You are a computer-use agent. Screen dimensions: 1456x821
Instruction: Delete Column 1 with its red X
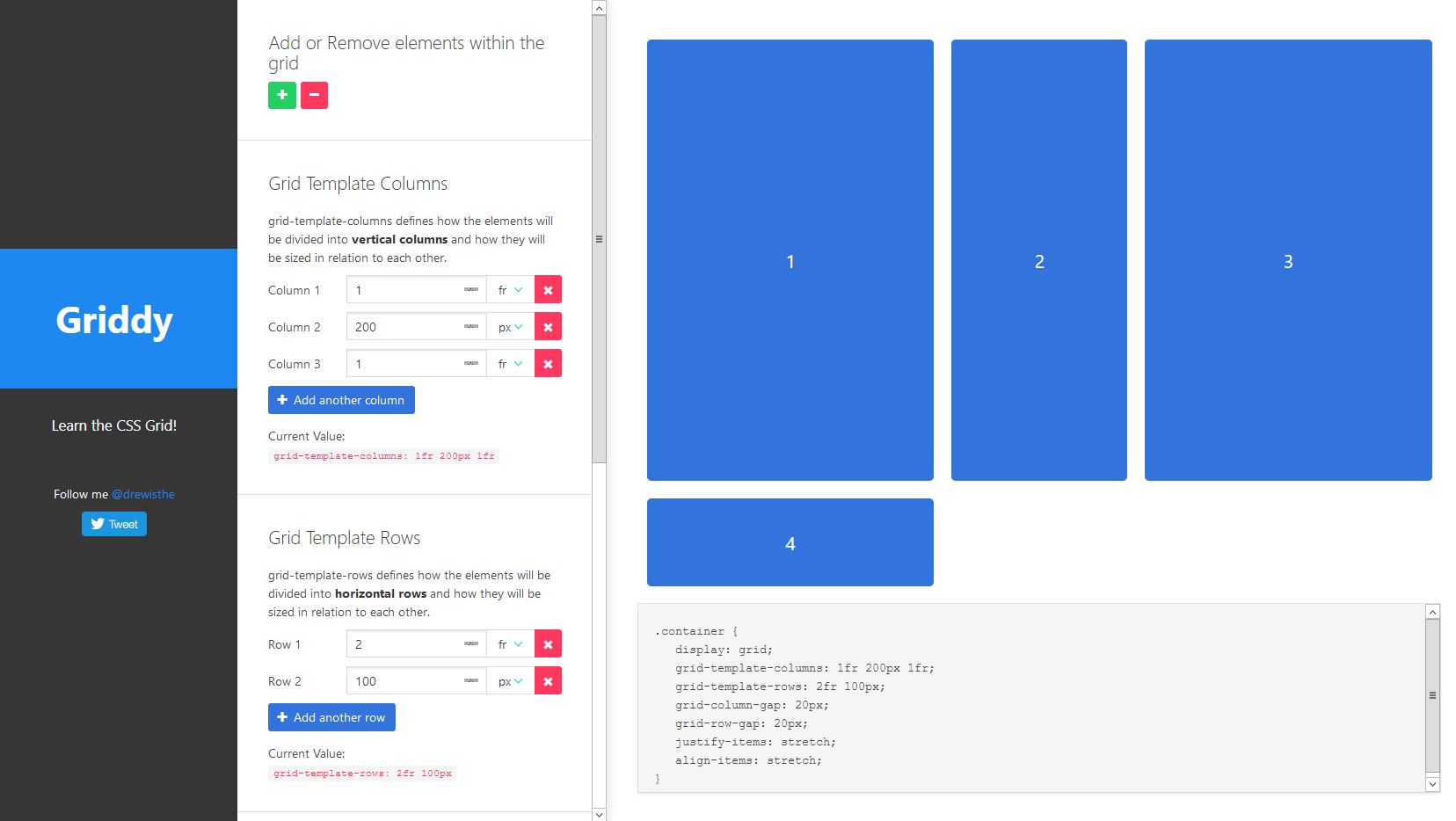(548, 290)
